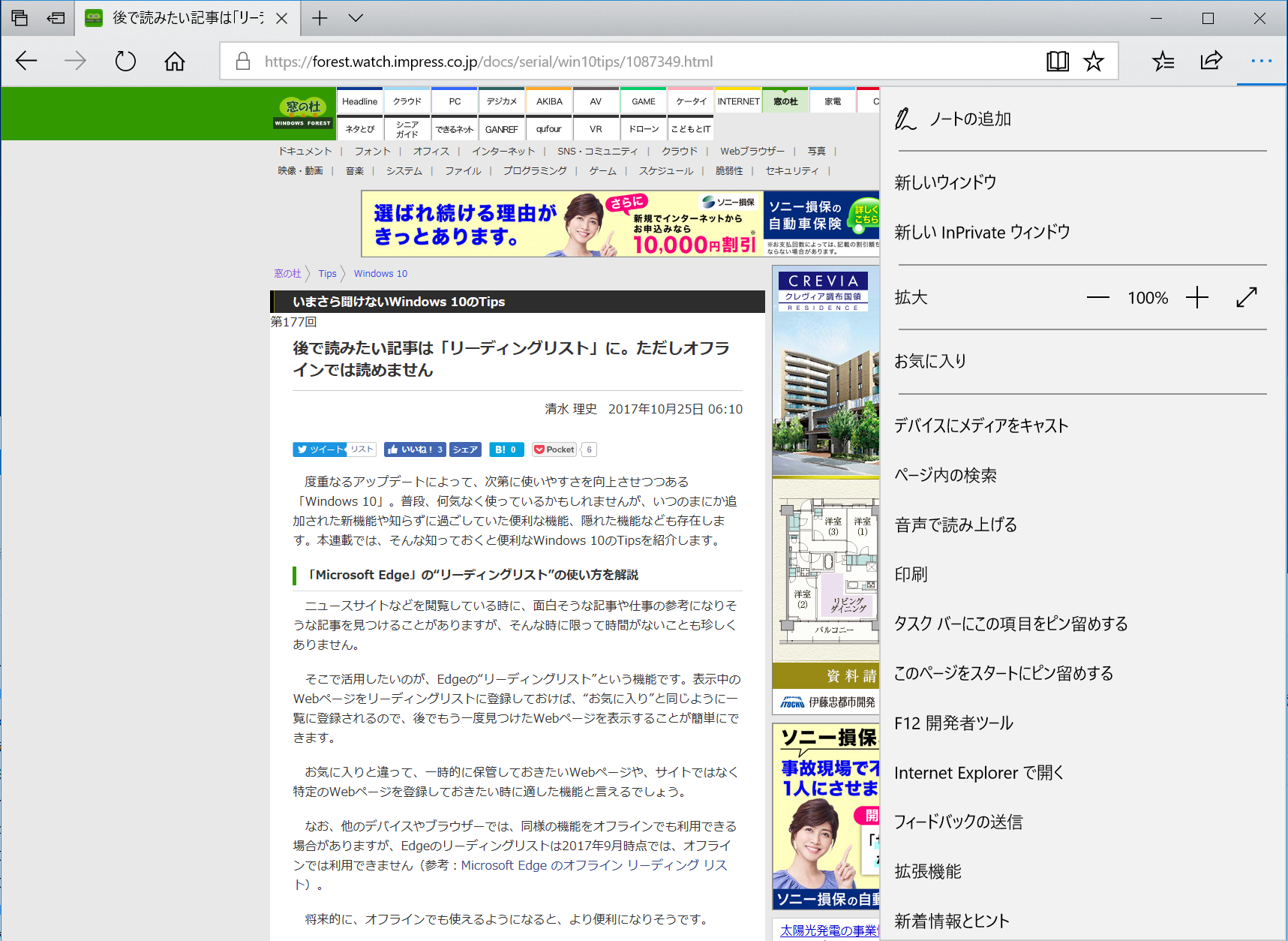
Task: Save the article to Pocket
Action: coord(554,449)
